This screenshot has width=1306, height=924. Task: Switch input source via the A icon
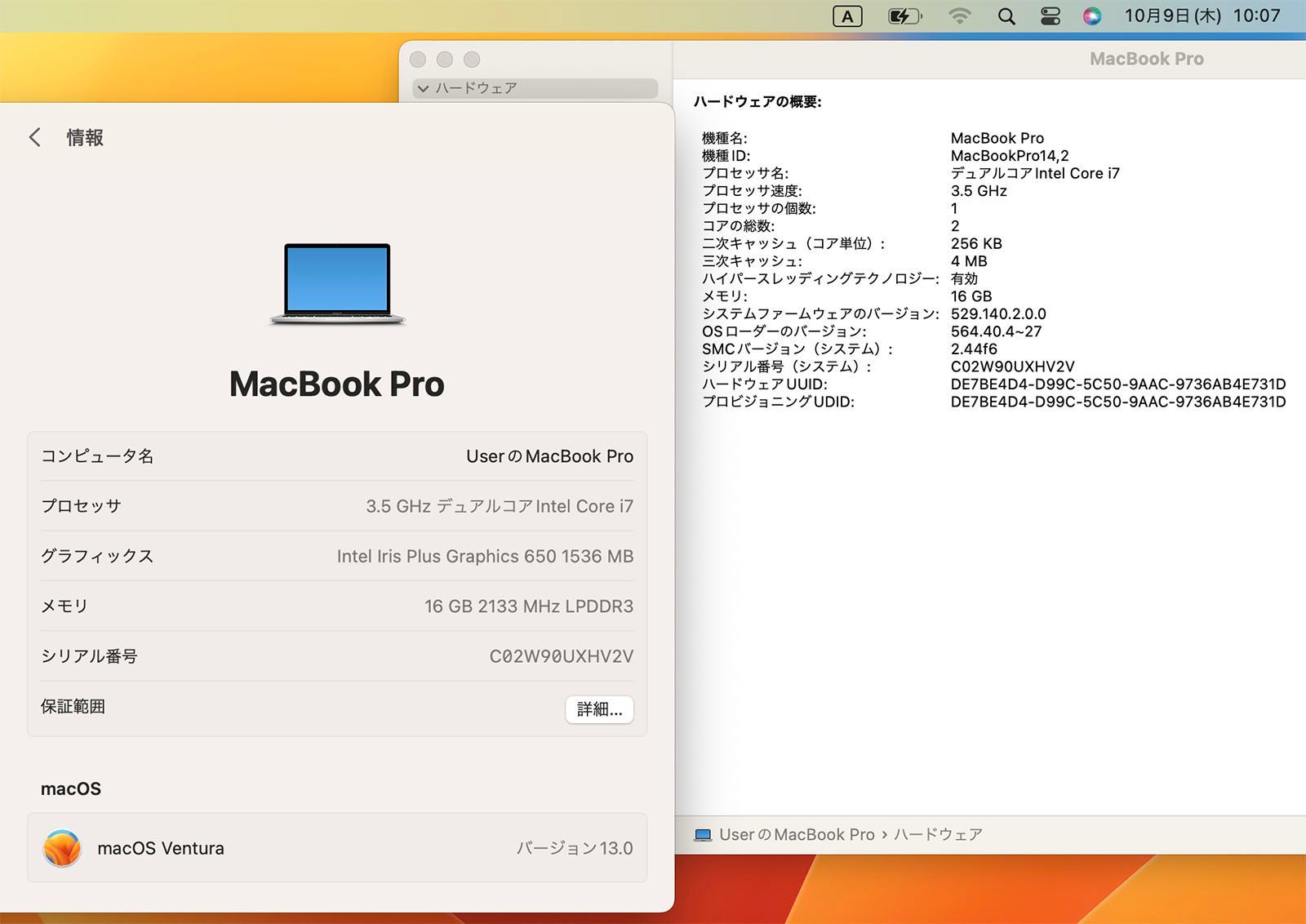click(846, 16)
